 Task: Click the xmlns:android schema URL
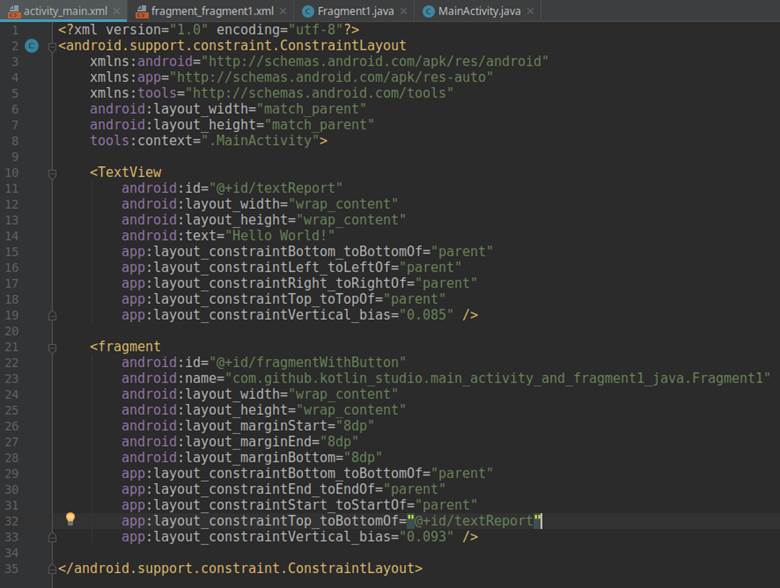click(375, 62)
